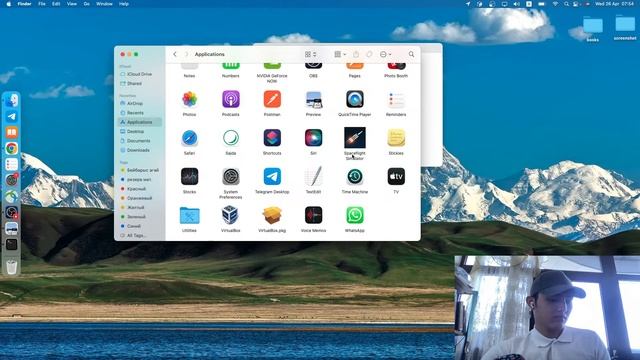Open System Preferences in Applications

coord(231,177)
